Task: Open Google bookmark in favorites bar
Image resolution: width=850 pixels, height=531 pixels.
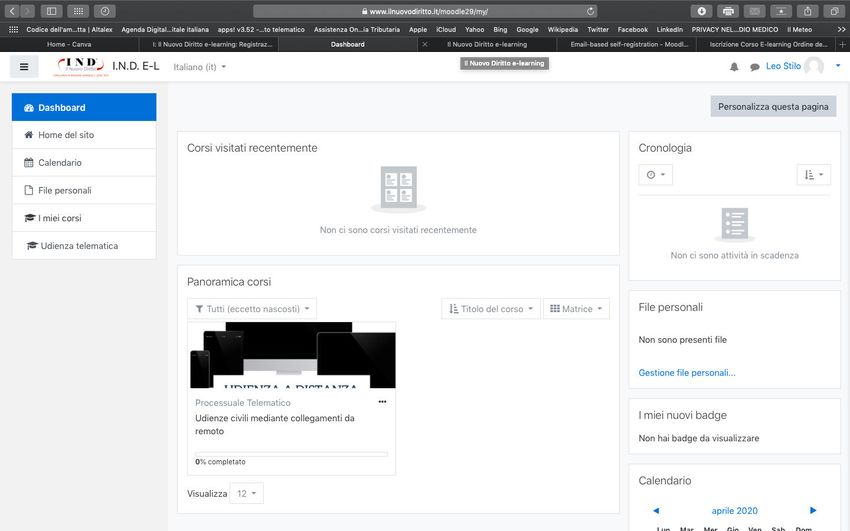Action: 527,30
